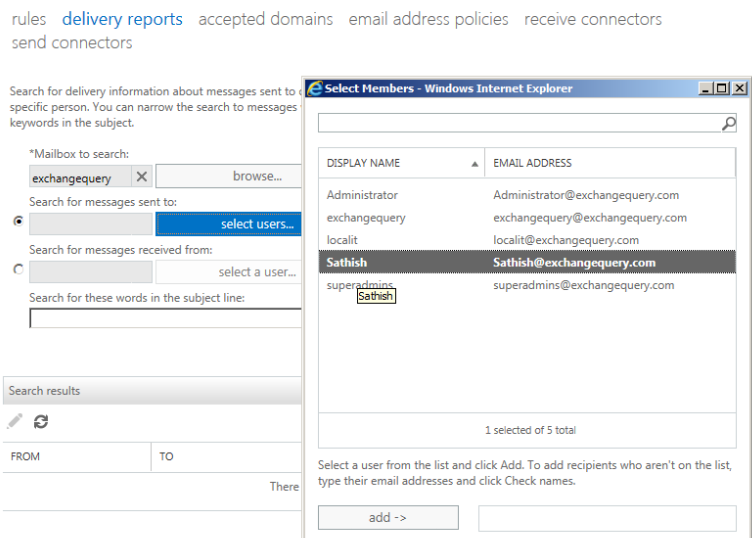Image resolution: width=752 pixels, height=538 pixels.
Task: Click the add -> button
Action: pos(388,517)
